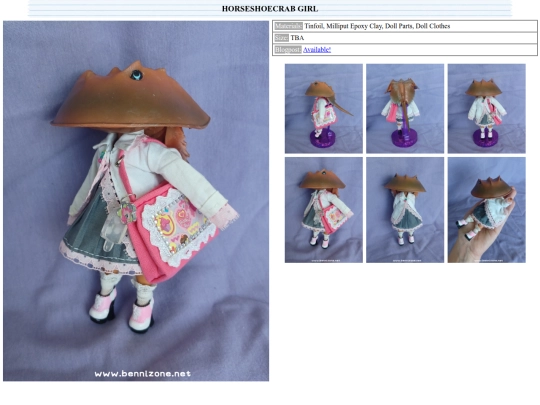Select the Materials label

click(x=289, y=26)
